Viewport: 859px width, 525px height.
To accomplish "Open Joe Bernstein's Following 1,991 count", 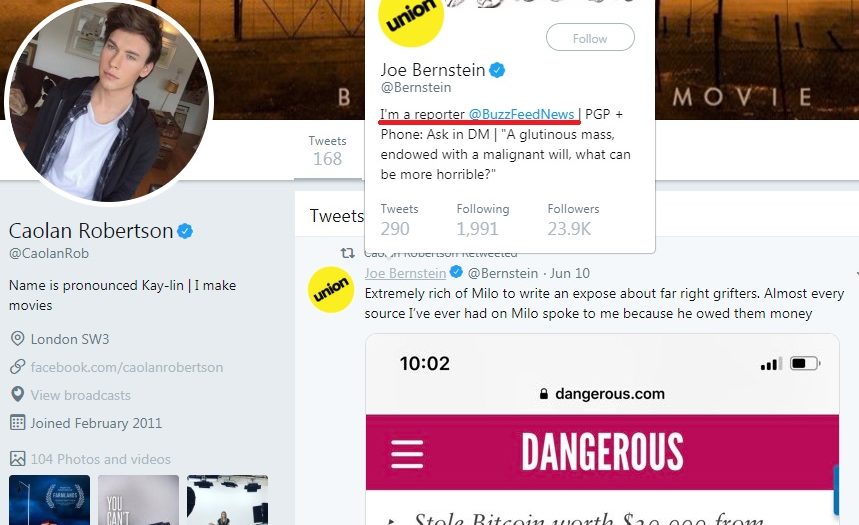I will point(483,220).
